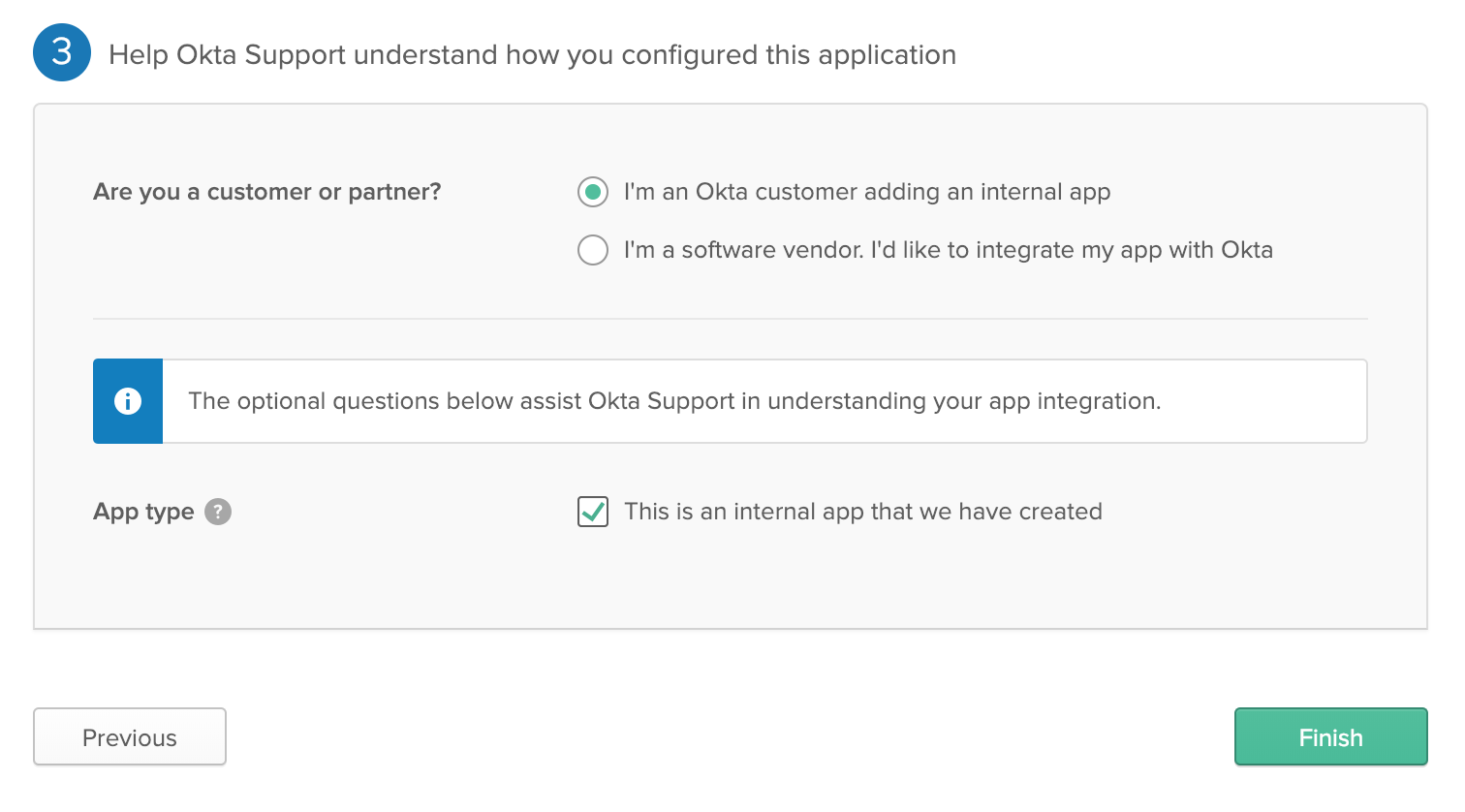Click the "Help Okta Support understand" heading
Screen dimensions: 1465x812
[532, 55]
